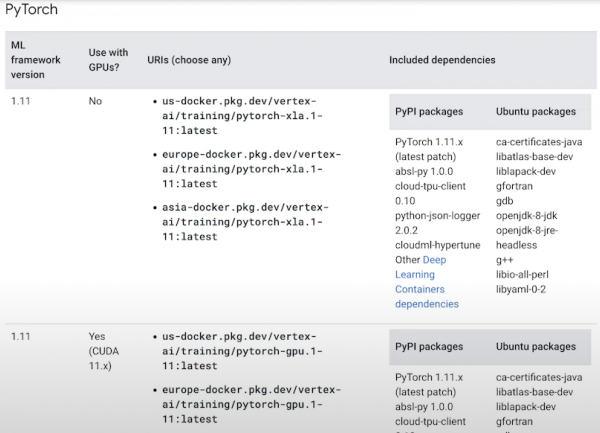Click 'libatlas-base-dev' in the non-GPU row
The image size is (600, 433).
click(x=535, y=157)
